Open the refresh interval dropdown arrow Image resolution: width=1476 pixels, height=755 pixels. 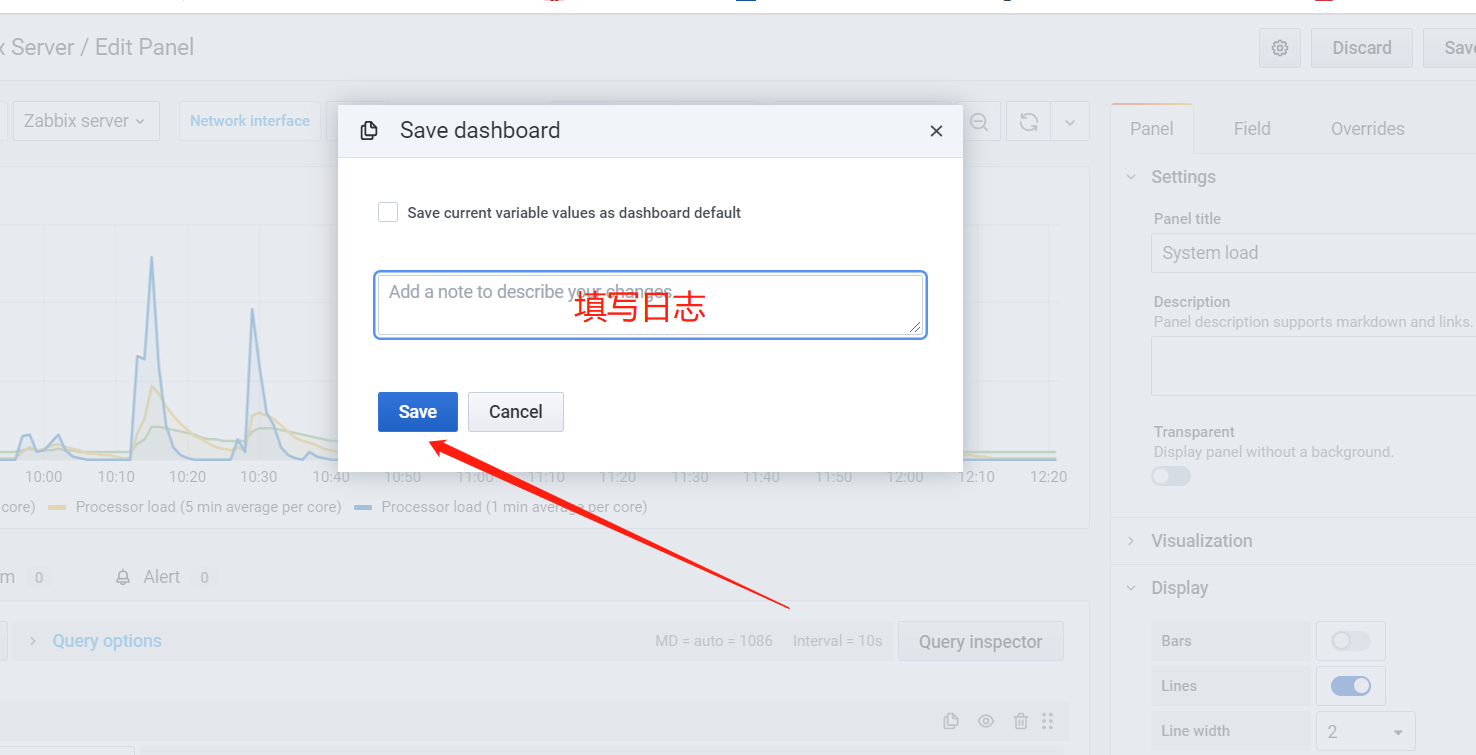tap(1069, 122)
